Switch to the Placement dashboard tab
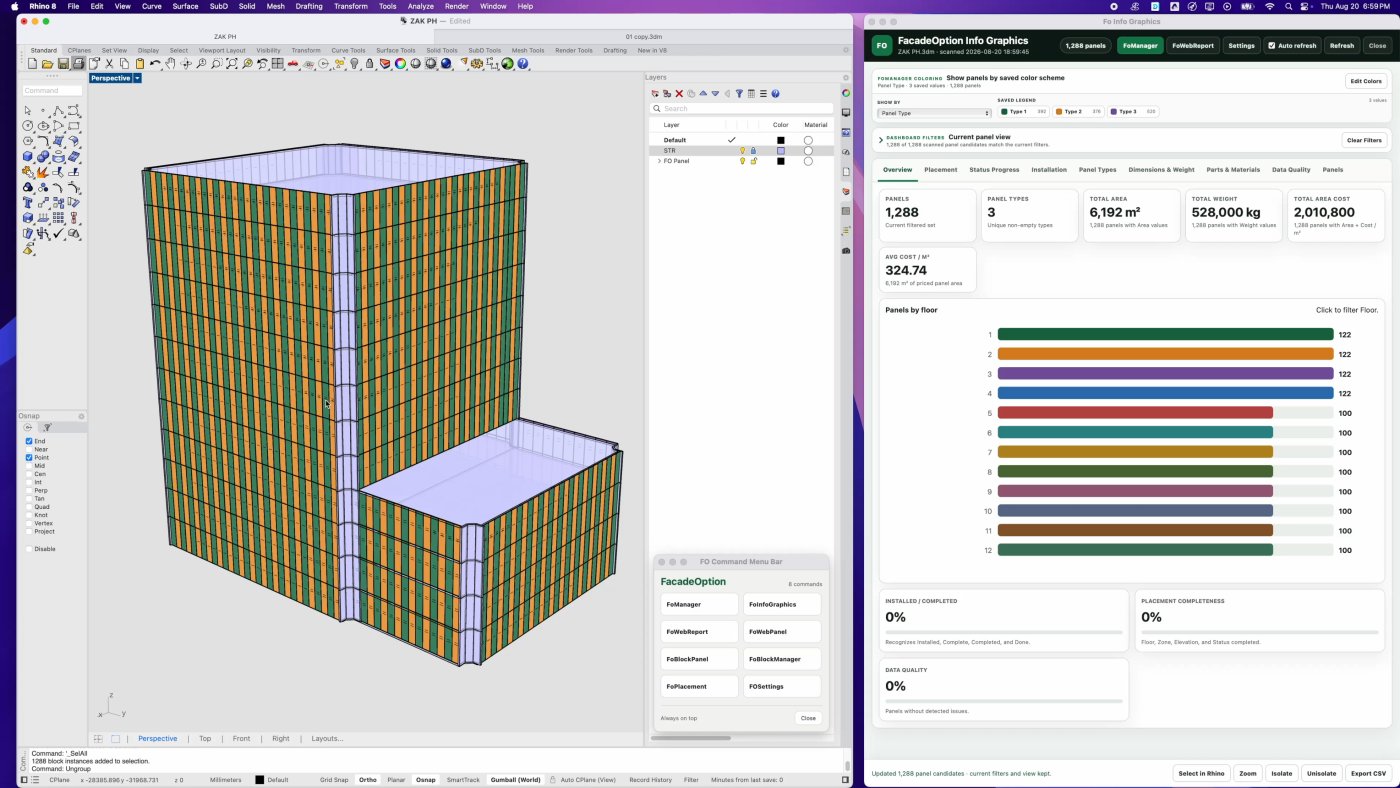The image size is (1400, 788). [x=941, y=170]
